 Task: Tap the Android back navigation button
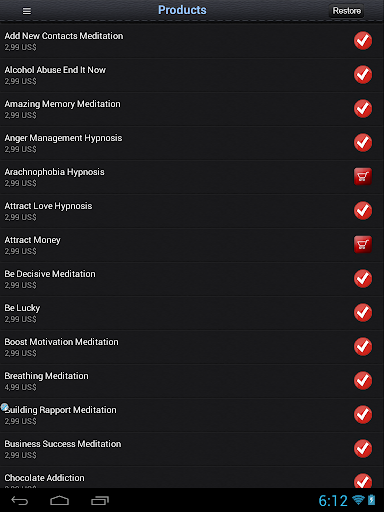[20, 500]
